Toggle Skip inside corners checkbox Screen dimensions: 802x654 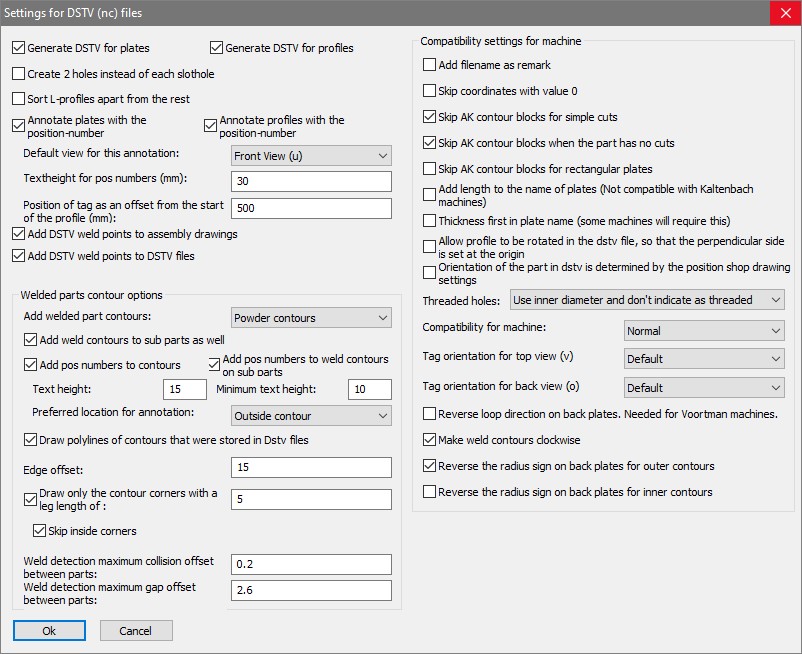point(39,531)
